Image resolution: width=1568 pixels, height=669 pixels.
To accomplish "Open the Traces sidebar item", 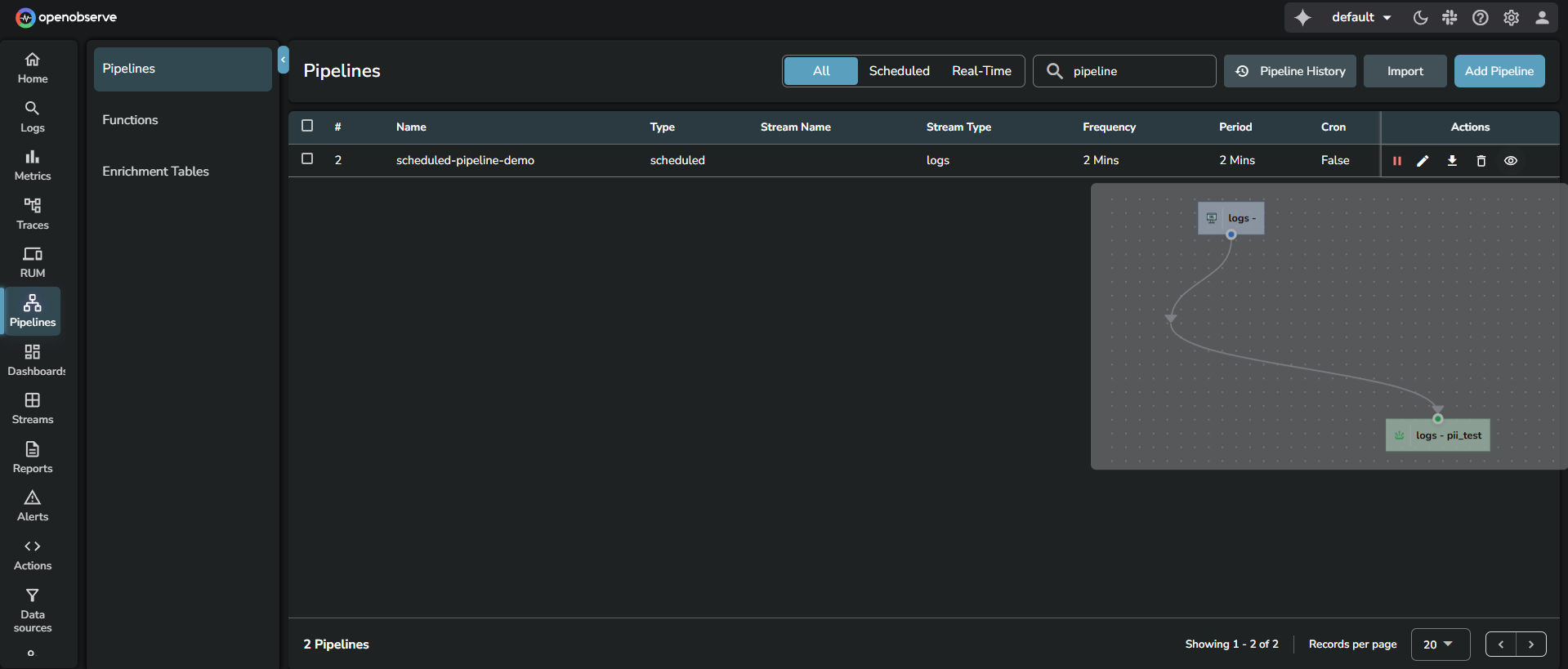I will point(33,214).
